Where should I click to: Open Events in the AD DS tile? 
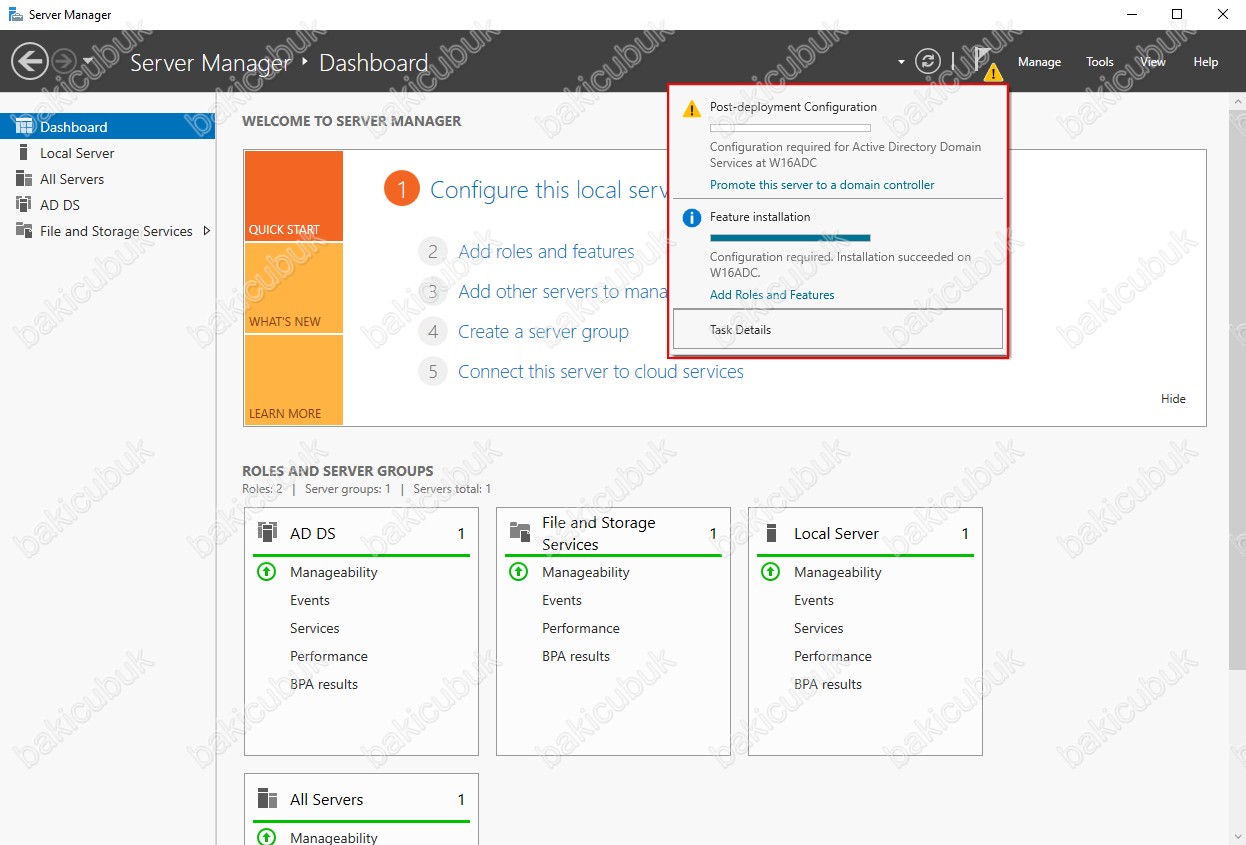coord(310,600)
